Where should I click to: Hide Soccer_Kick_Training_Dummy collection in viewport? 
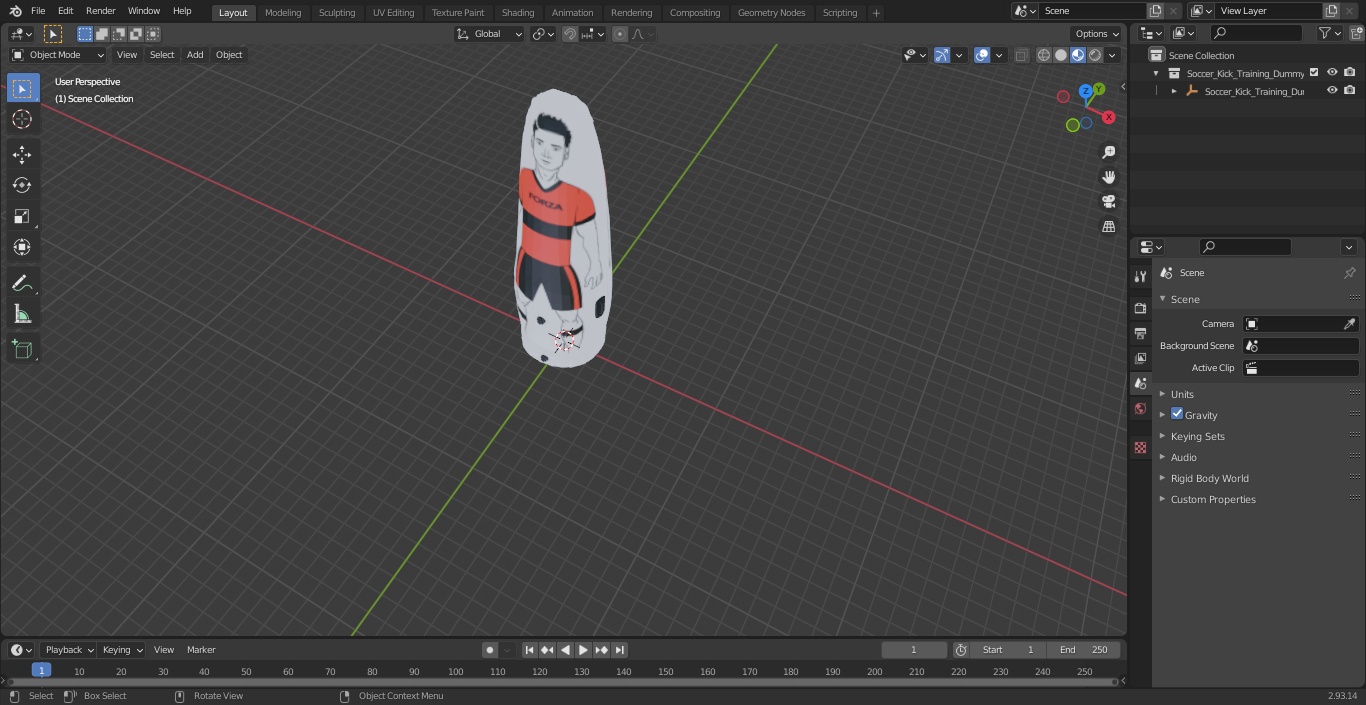click(1332, 73)
